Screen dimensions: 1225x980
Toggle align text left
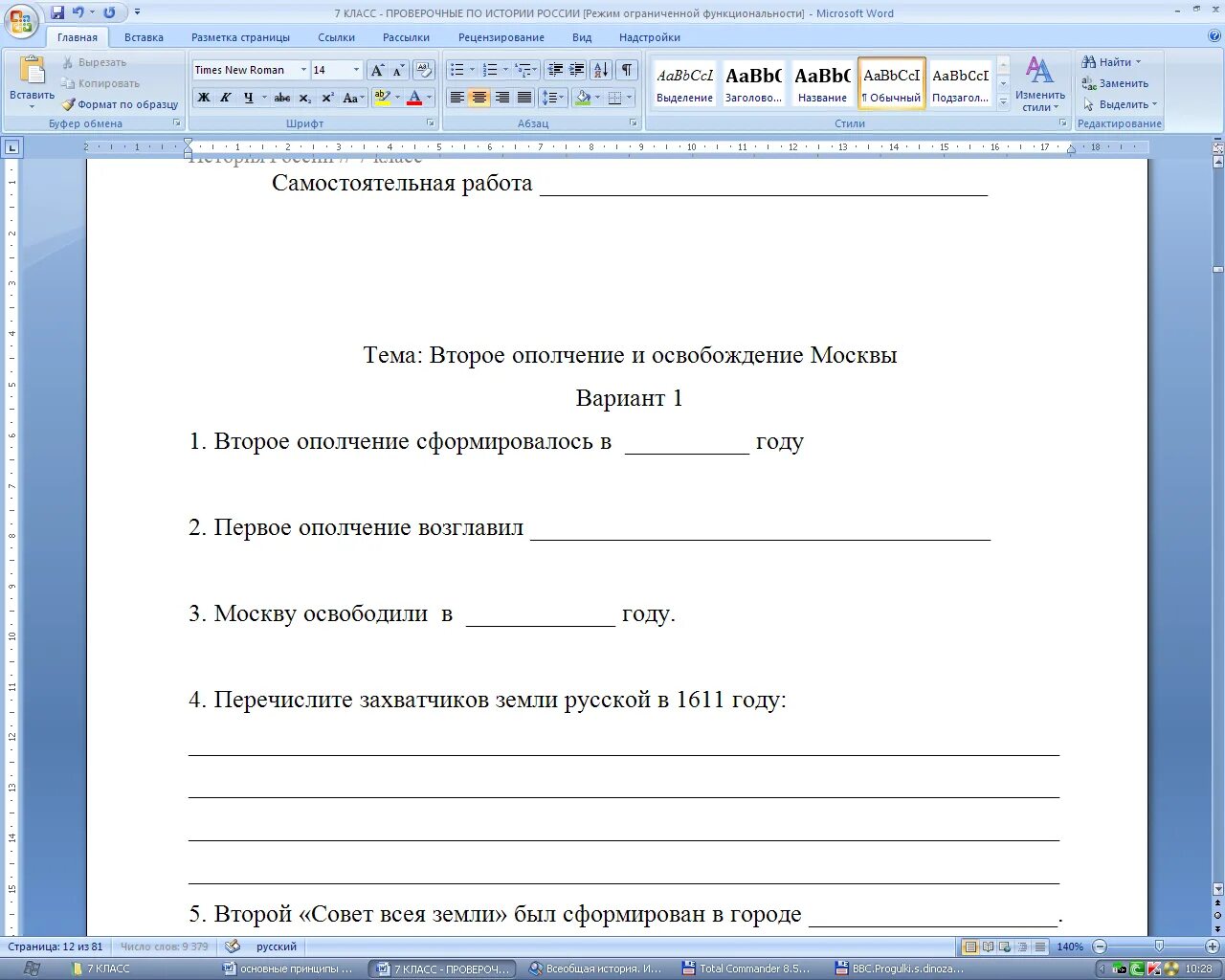[457, 98]
